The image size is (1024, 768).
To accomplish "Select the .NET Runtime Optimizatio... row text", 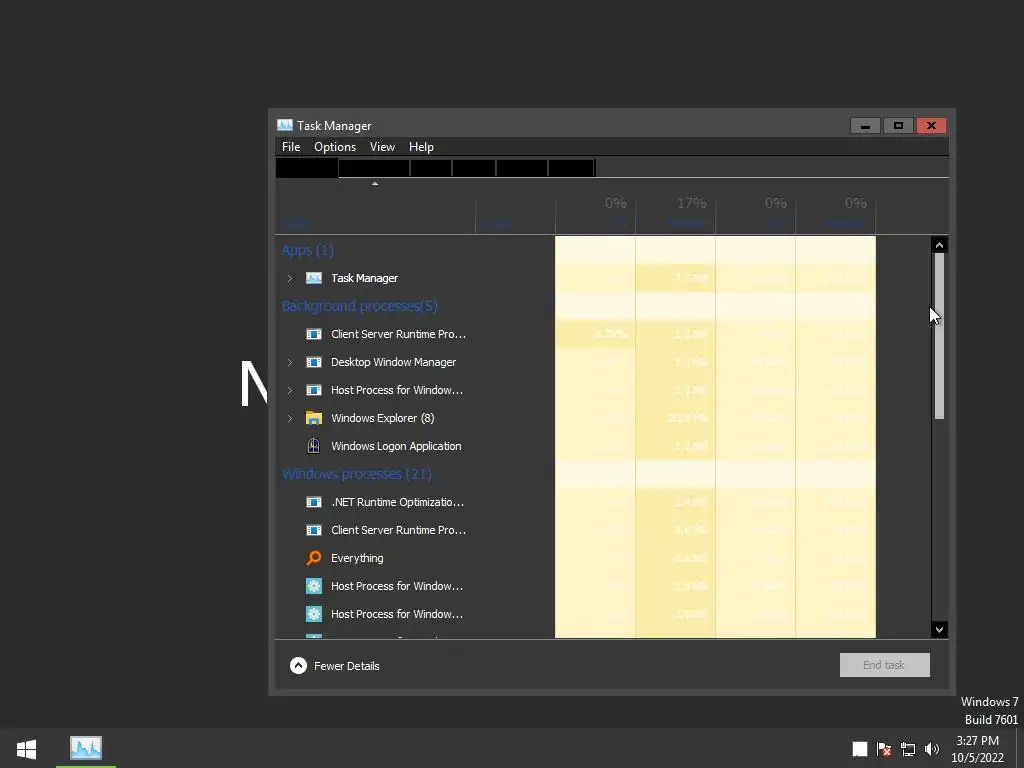I will point(398,502).
